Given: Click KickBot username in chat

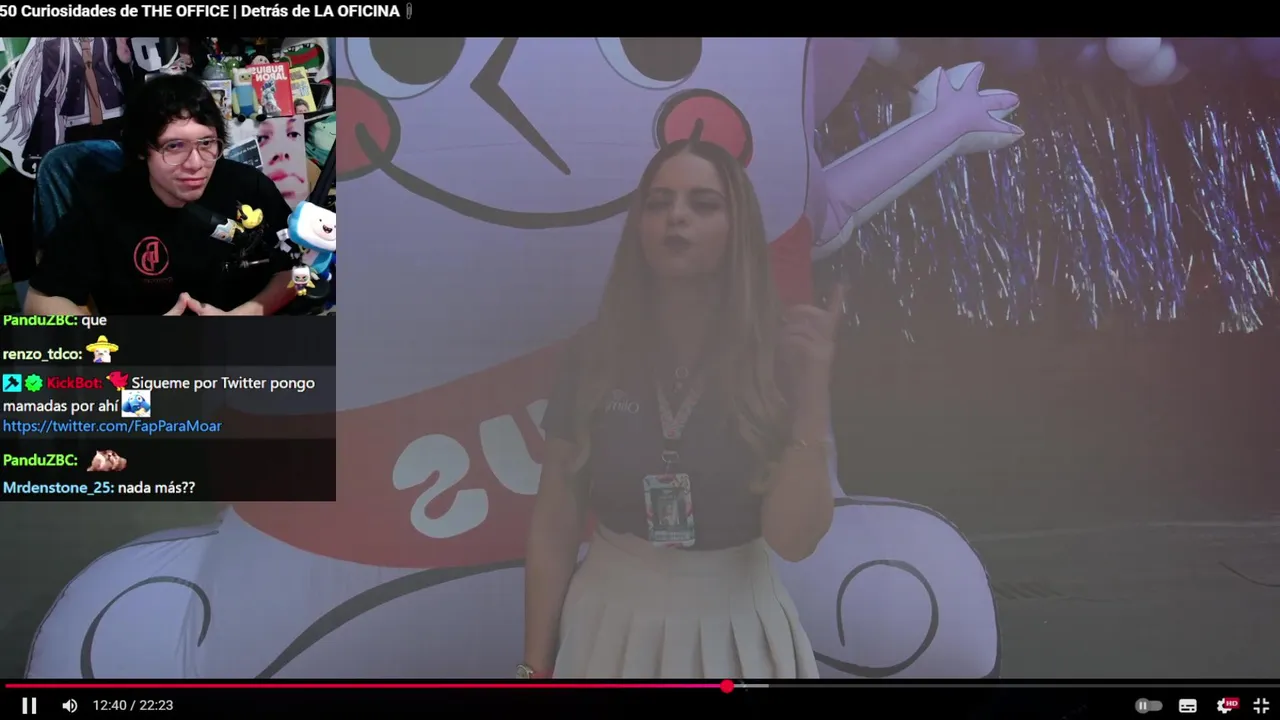Looking at the screenshot, I should coord(74,383).
